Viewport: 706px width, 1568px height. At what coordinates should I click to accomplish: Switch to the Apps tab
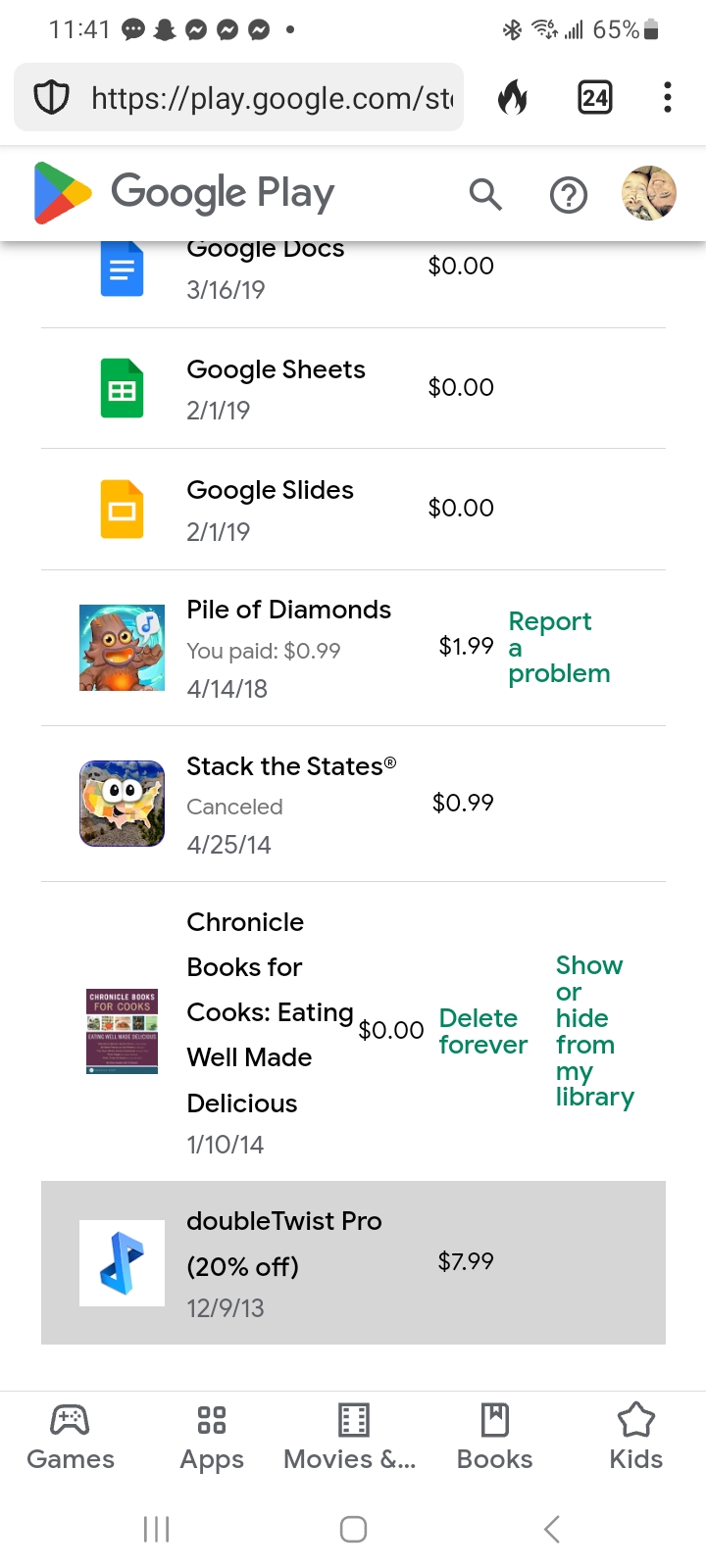pos(212,1437)
